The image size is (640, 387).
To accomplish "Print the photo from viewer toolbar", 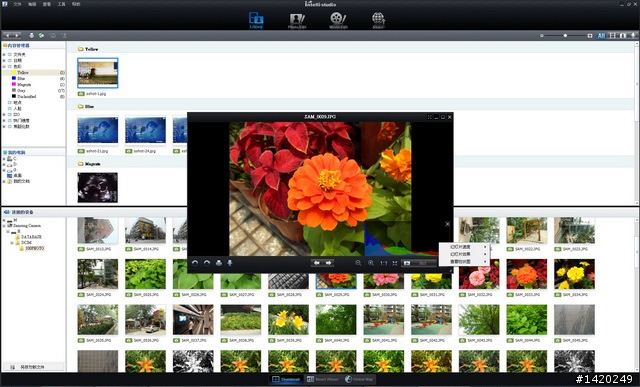I will (219, 263).
